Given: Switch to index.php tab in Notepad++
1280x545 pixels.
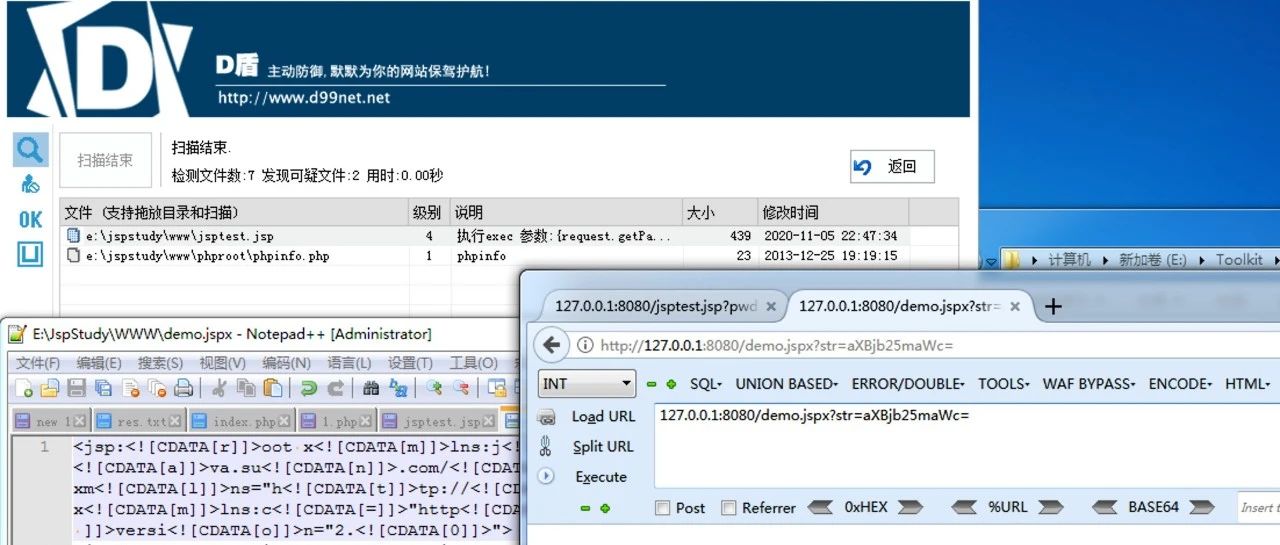Looking at the screenshot, I should click(241, 421).
